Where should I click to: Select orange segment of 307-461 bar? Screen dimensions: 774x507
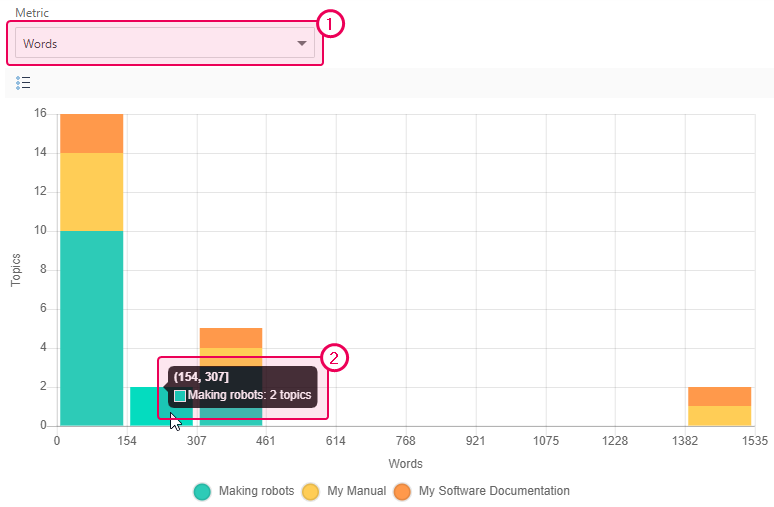(x=231, y=338)
